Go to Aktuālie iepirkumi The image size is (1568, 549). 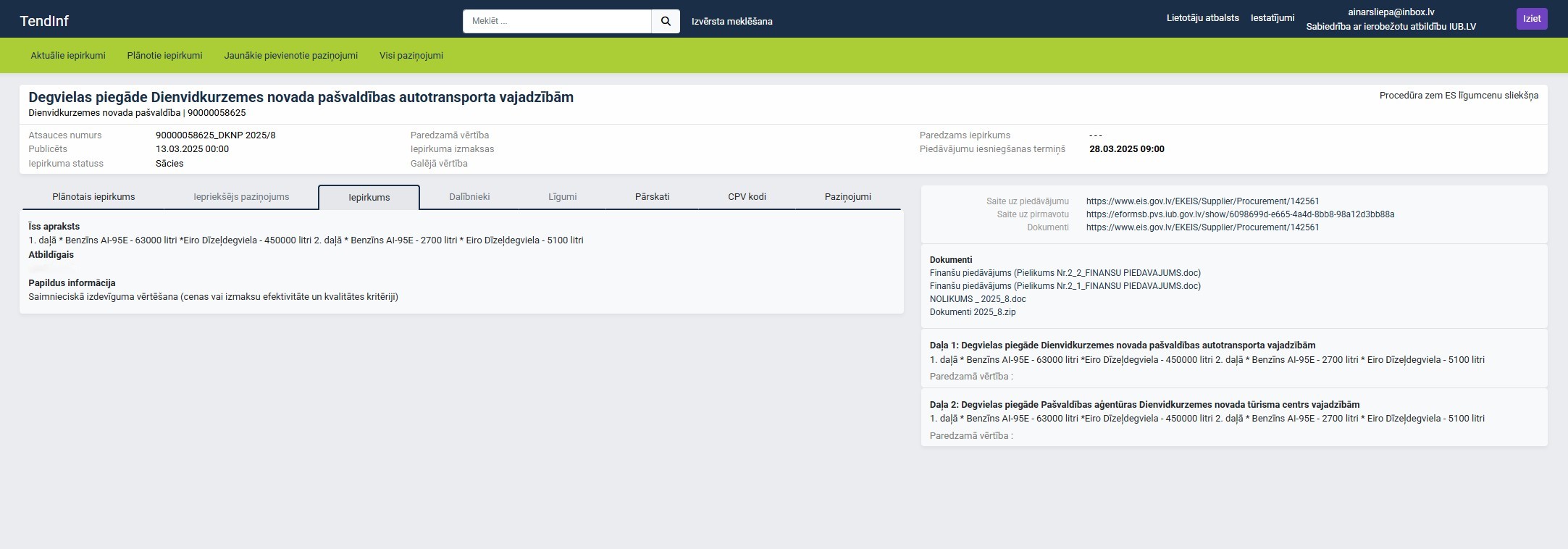68,56
